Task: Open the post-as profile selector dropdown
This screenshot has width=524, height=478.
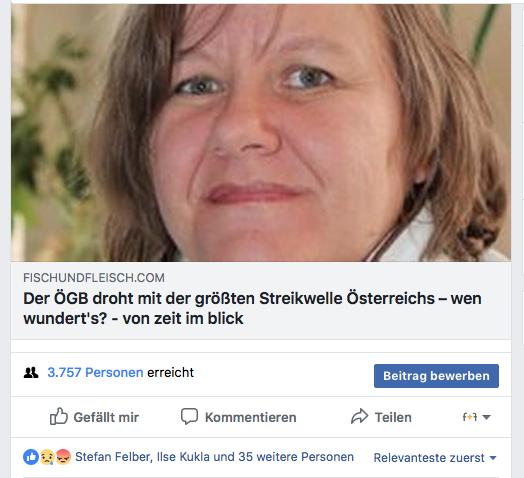Action: click(477, 417)
